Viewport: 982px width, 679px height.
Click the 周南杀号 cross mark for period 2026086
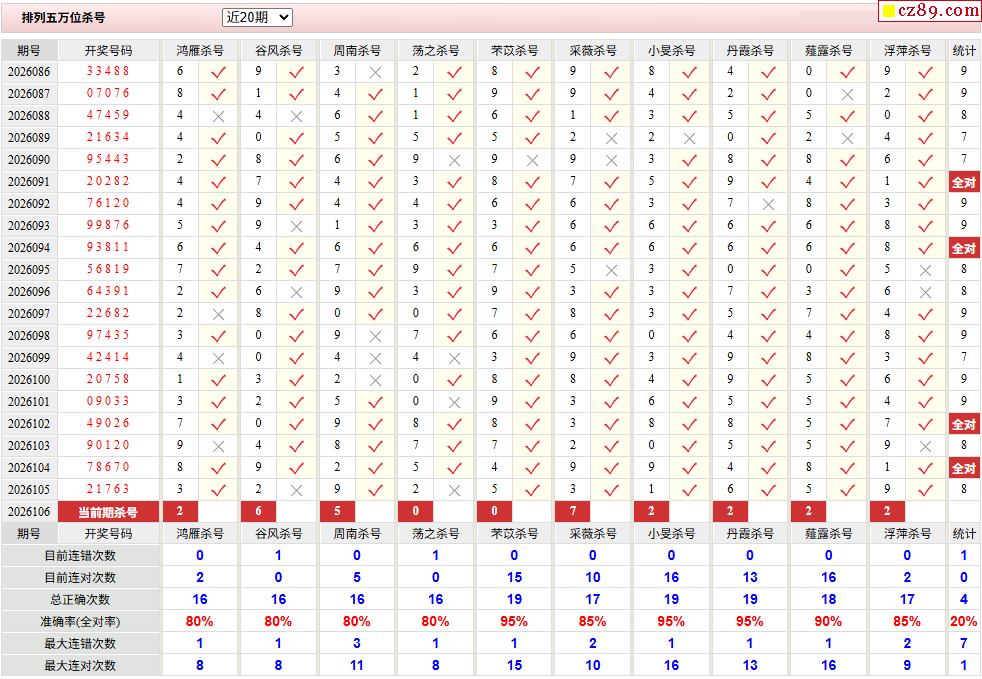tap(375, 72)
